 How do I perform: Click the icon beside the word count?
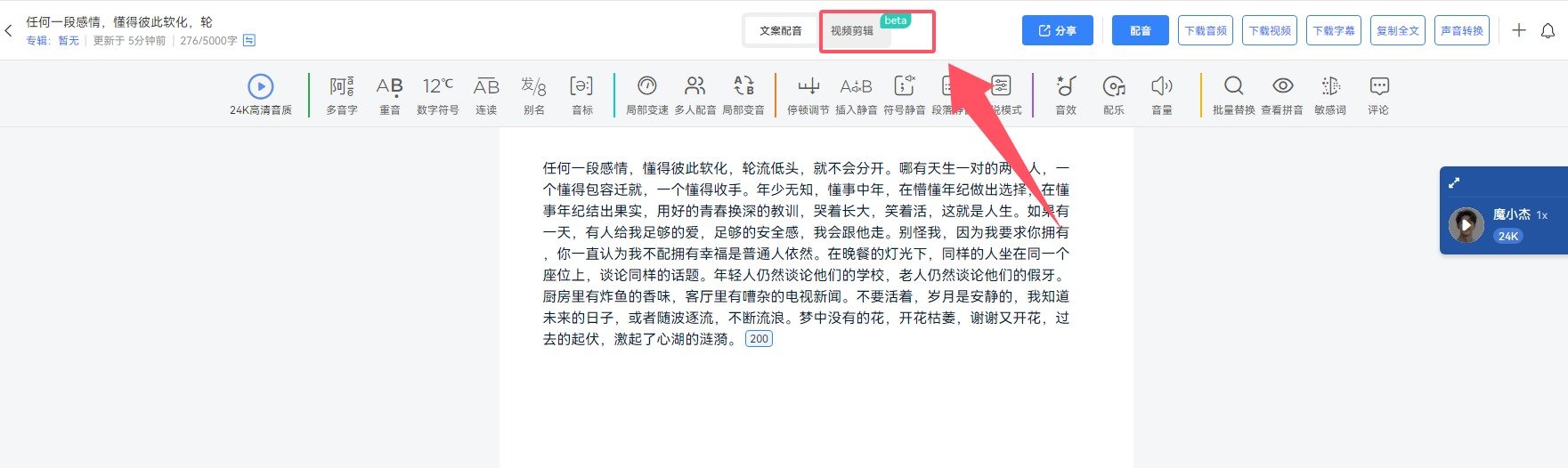tap(249, 40)
